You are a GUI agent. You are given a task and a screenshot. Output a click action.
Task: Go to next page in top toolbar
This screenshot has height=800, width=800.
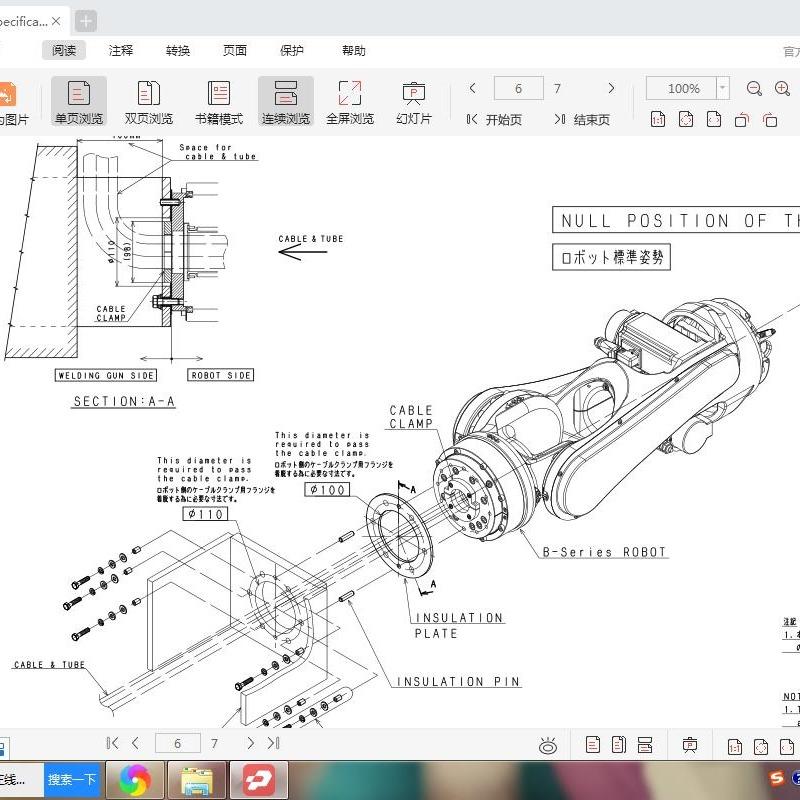(611, 88)
